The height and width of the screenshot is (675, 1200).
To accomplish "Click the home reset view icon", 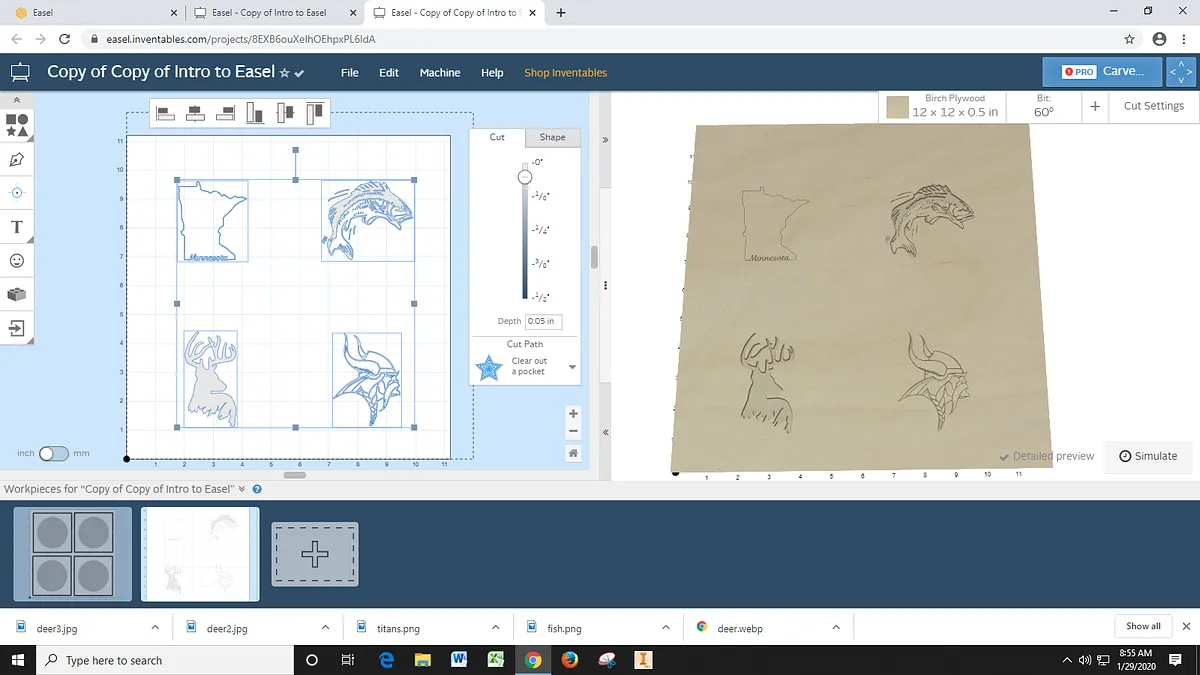I will click(x=573, y=453).
